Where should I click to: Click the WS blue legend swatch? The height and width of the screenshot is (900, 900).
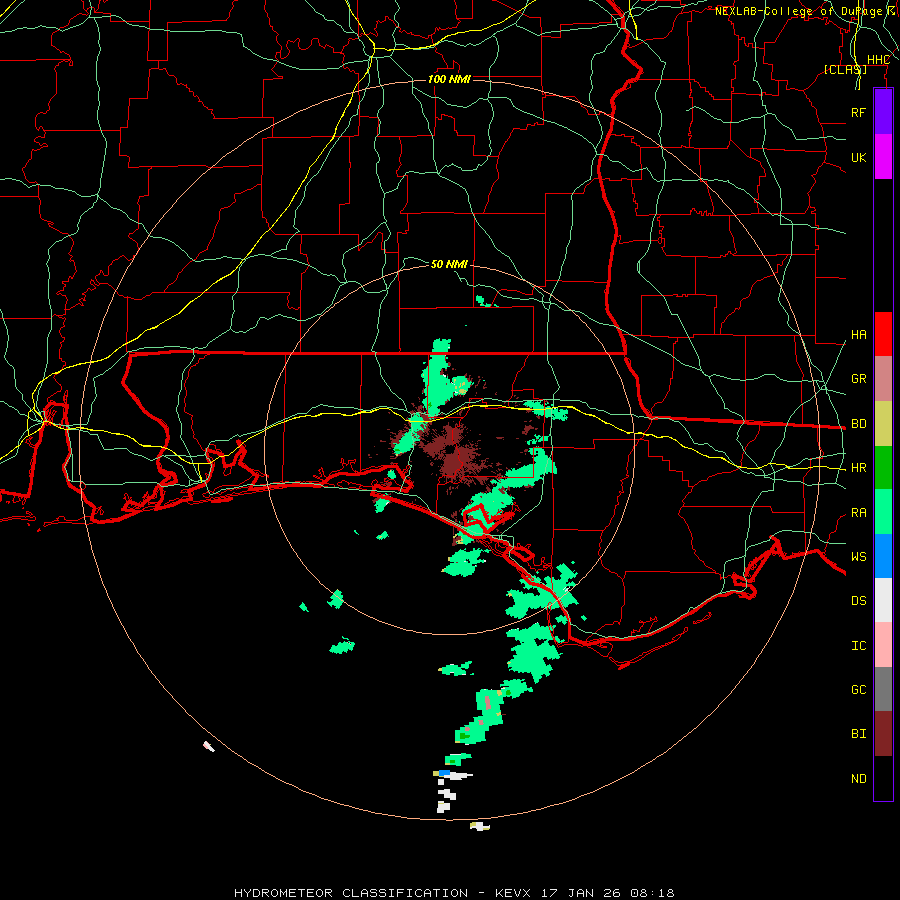(883, 556)
